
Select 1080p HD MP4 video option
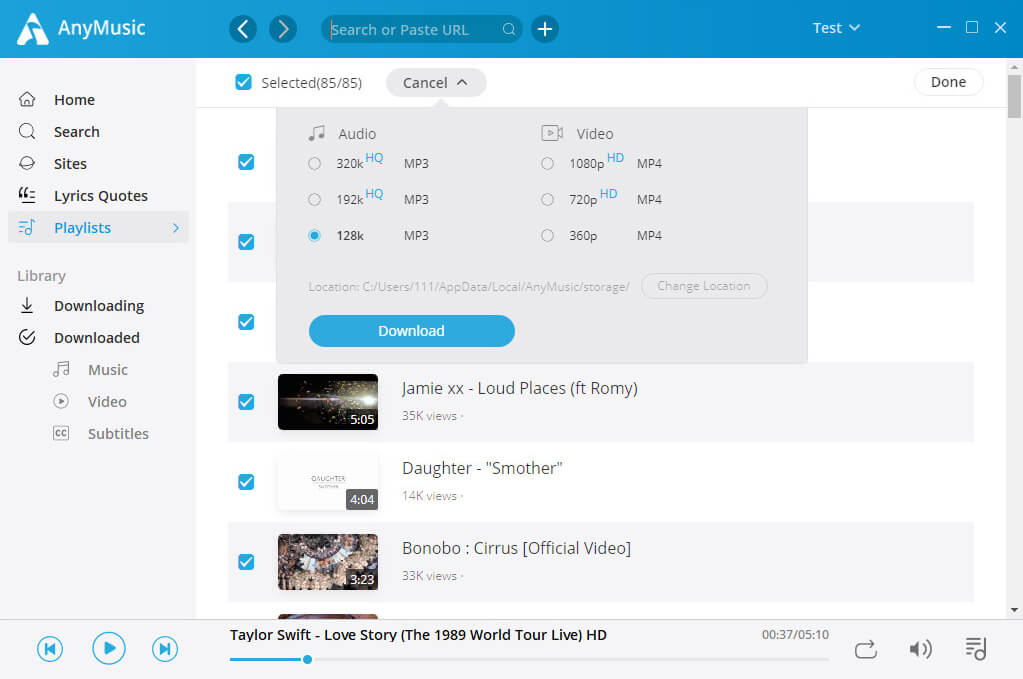(547, 164)
